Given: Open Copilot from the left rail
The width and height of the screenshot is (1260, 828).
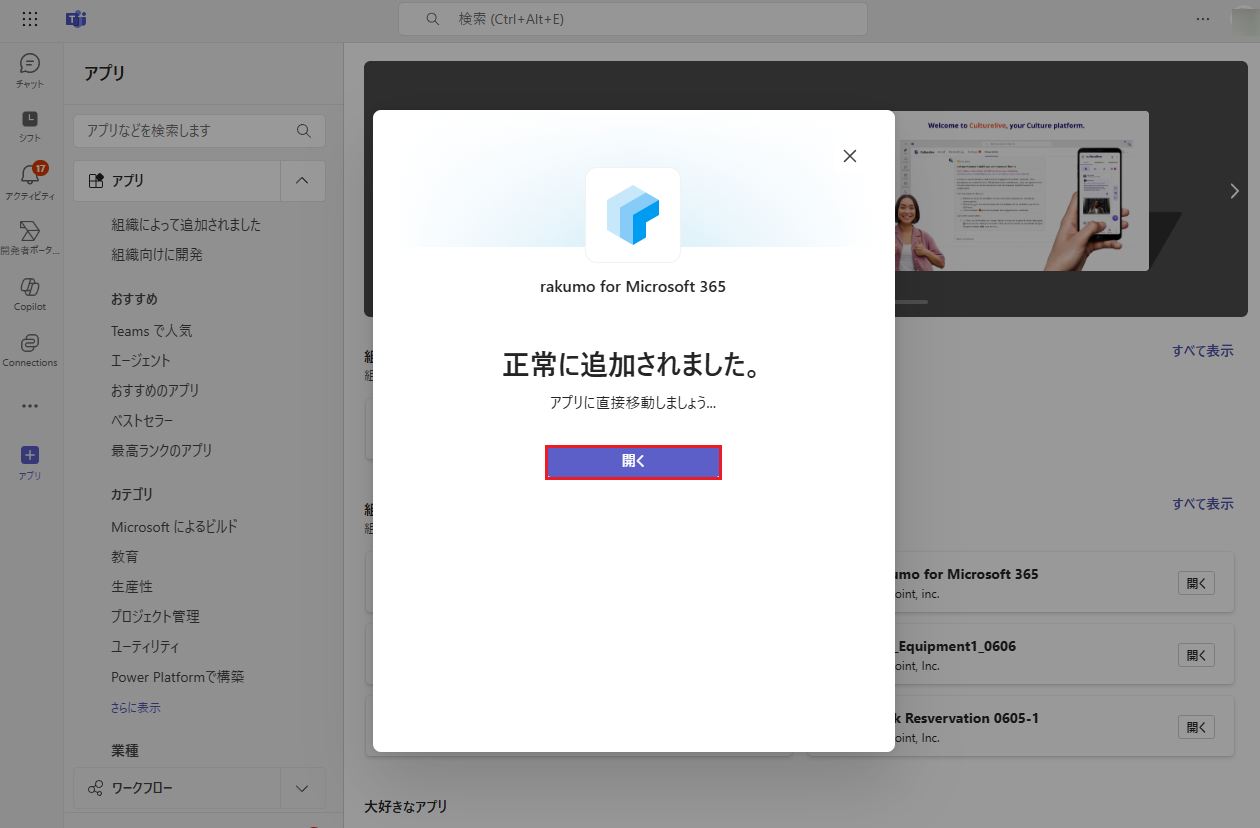Looking at the screenshot, I should tap(30, 294).
